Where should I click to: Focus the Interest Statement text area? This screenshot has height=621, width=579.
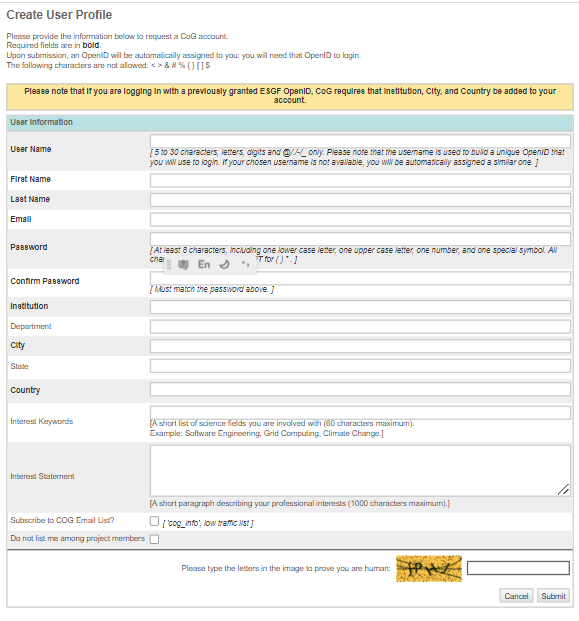point(360,471)
